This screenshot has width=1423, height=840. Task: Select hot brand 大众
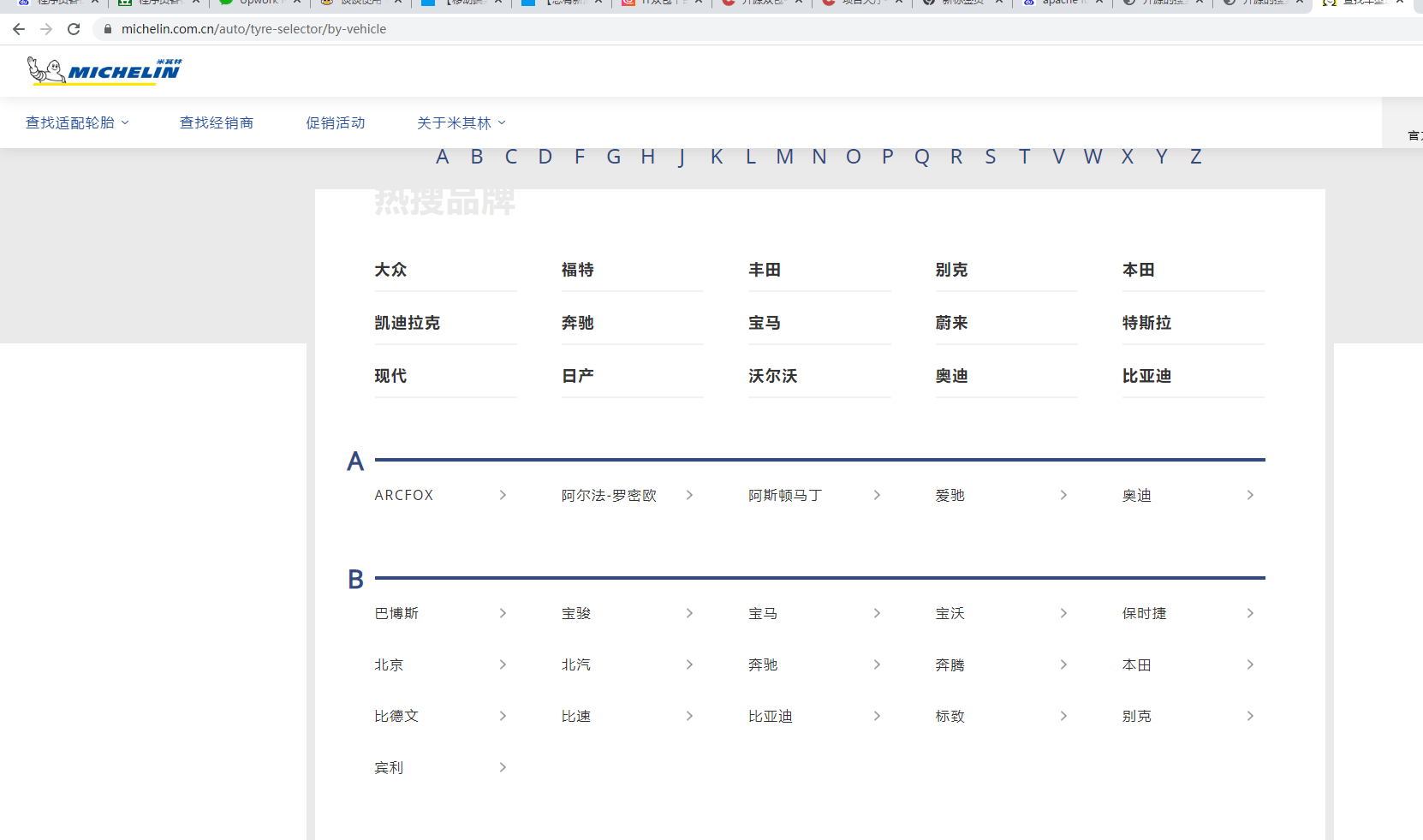390,270
